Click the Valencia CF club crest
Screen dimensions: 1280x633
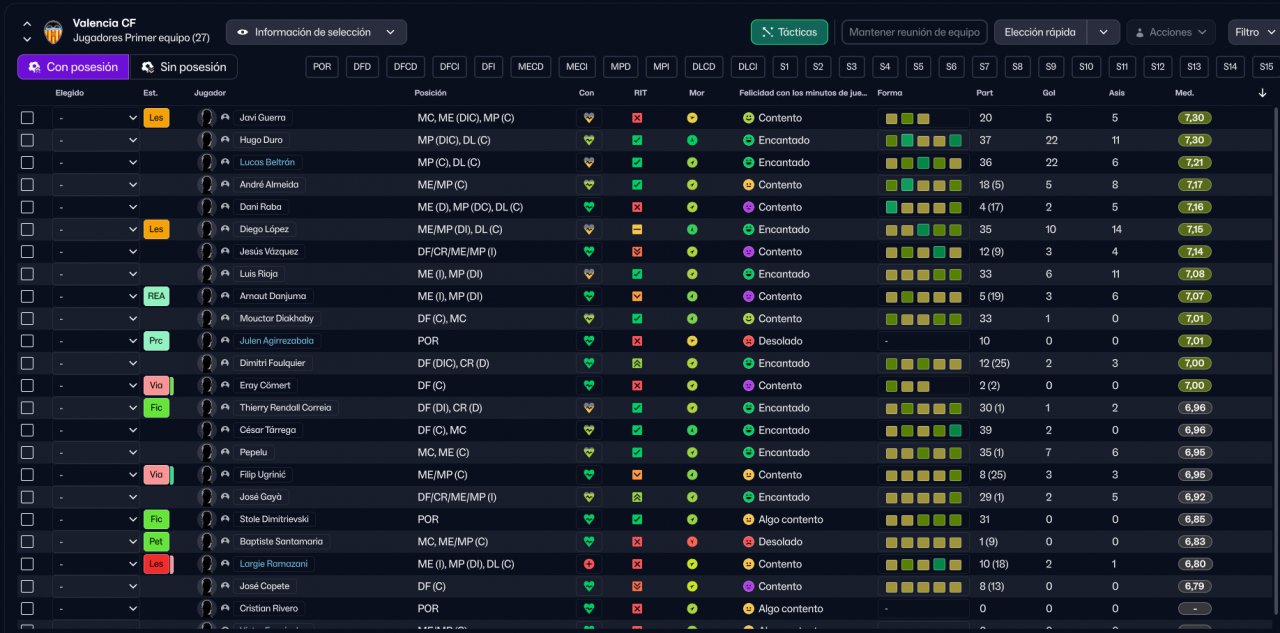[53, 31]
